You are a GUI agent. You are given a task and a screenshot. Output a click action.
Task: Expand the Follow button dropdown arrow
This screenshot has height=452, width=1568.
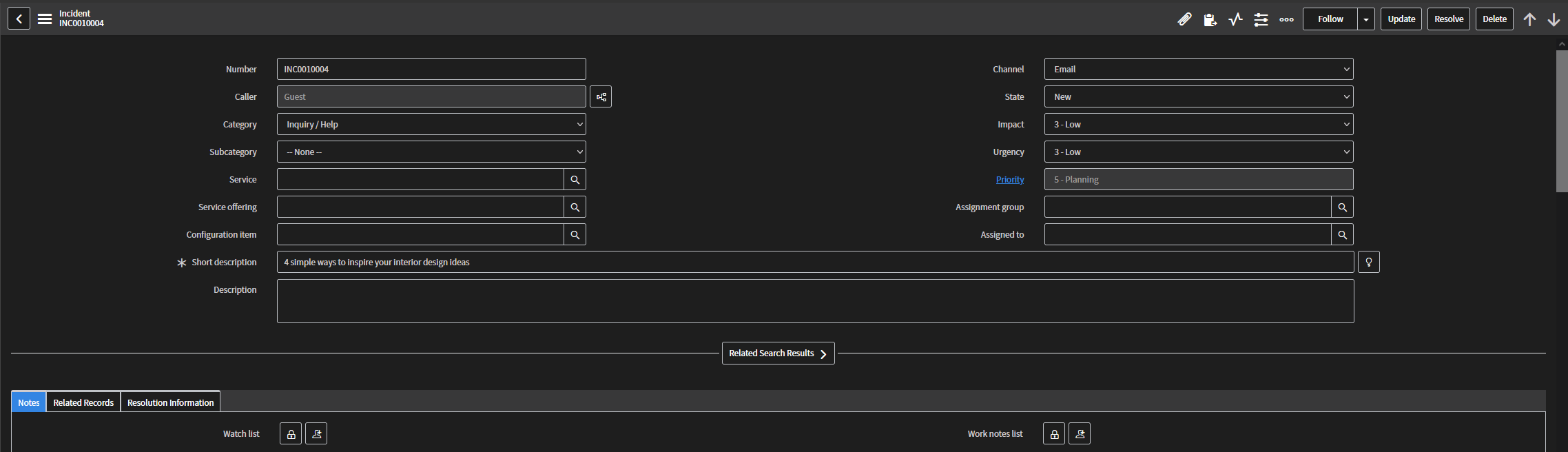point(1366,19)
